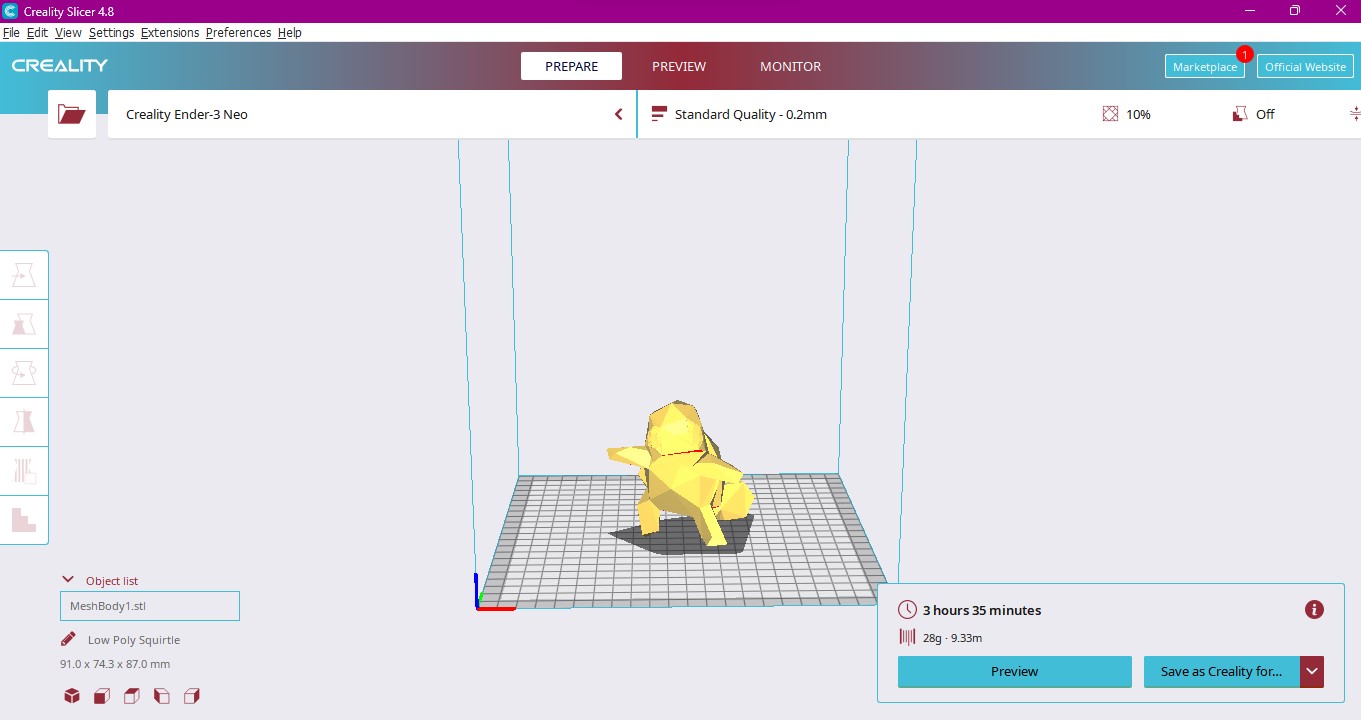Click the Creality logo
The height and width of the screenshot is (720, 1361).
coord(60,66)
